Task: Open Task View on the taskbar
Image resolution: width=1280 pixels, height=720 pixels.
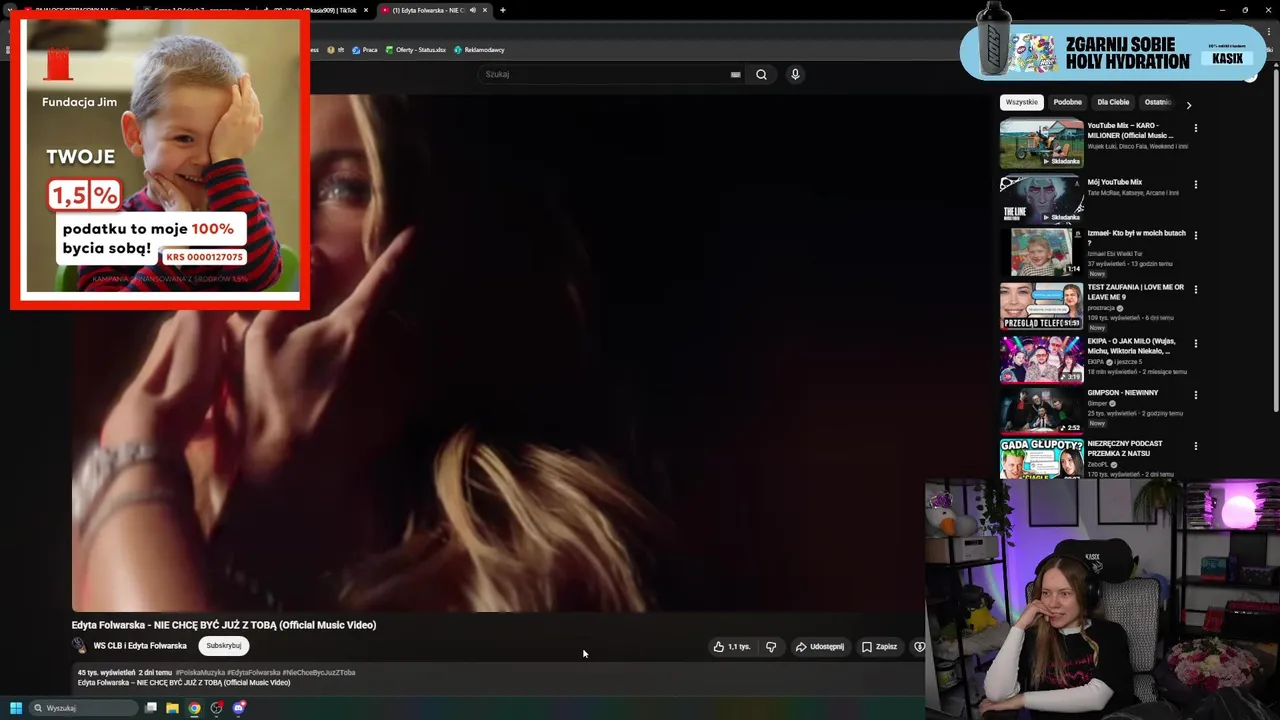Action: [x=151, y=708]
